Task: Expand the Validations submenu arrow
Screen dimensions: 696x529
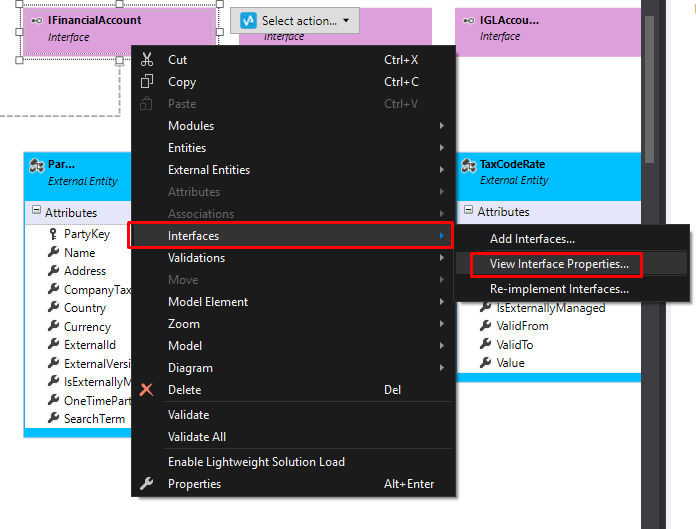Action: tap(442, 257)
